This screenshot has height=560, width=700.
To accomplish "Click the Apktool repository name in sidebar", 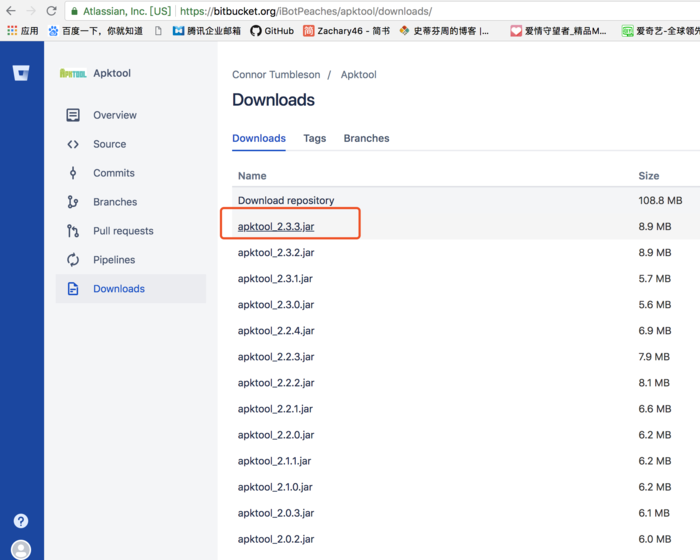I will 112,73.
